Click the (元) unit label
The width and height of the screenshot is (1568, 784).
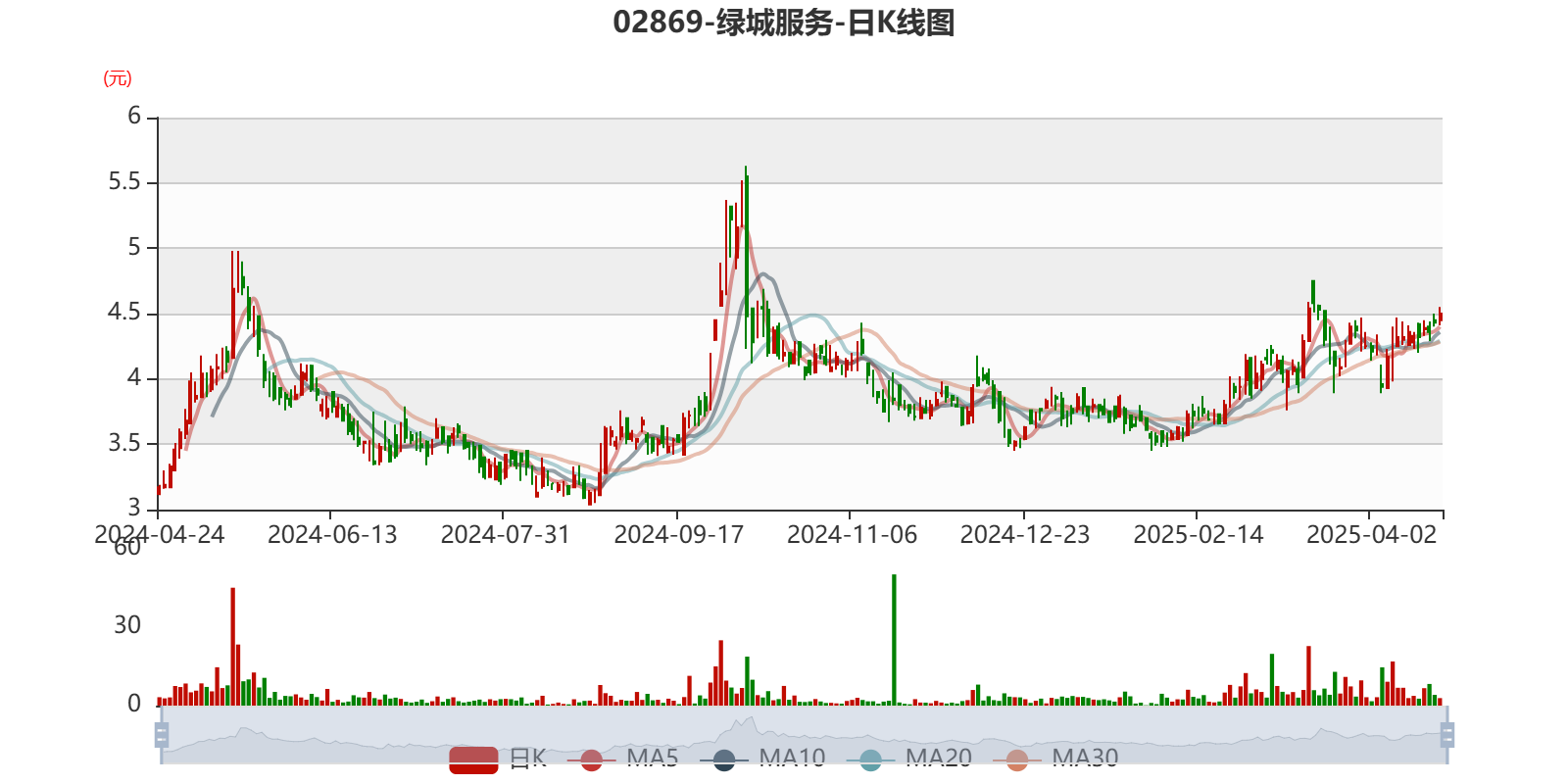118,78
